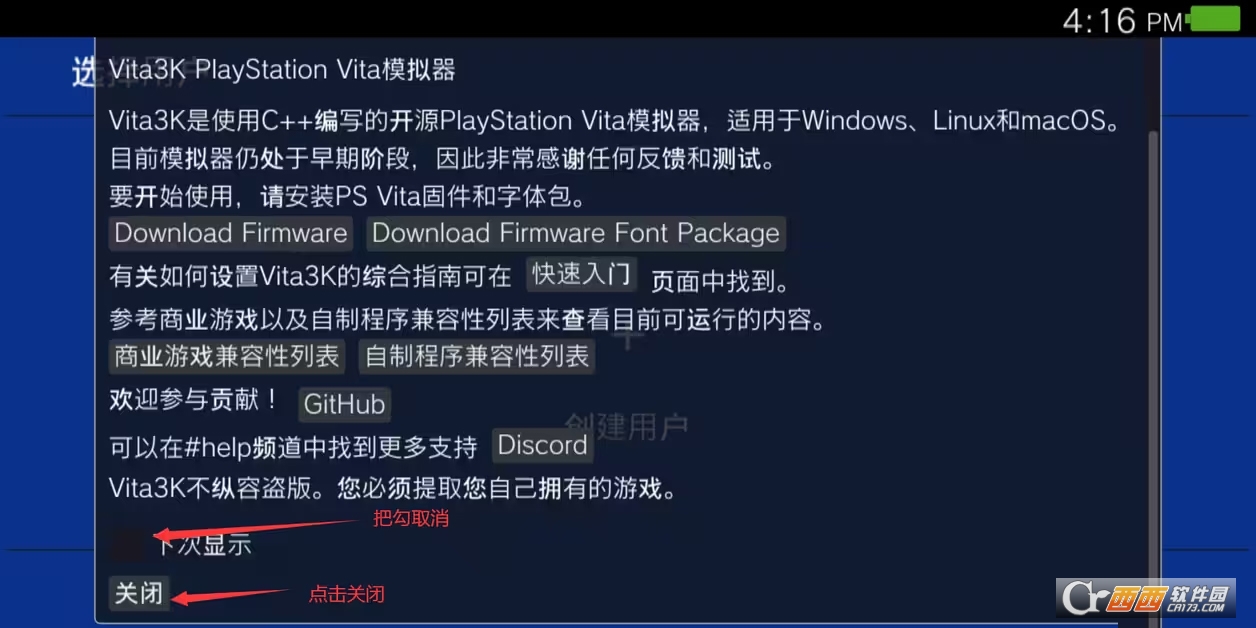Click the Vita3K PlayStation Vita模拟器 dialog title
Screen dimensions: 1256x628
[x=282, y=70]
